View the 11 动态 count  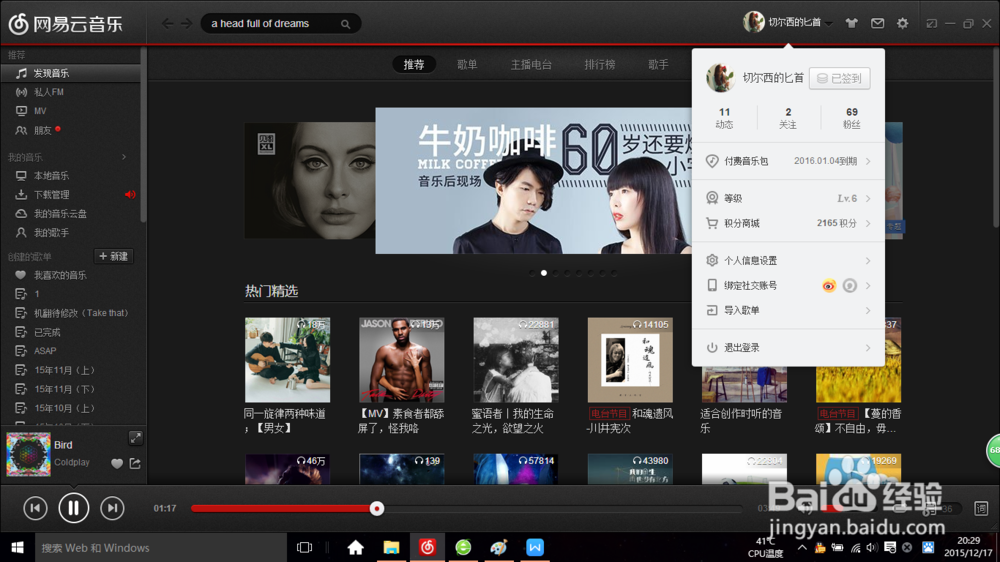click(724, 118)
